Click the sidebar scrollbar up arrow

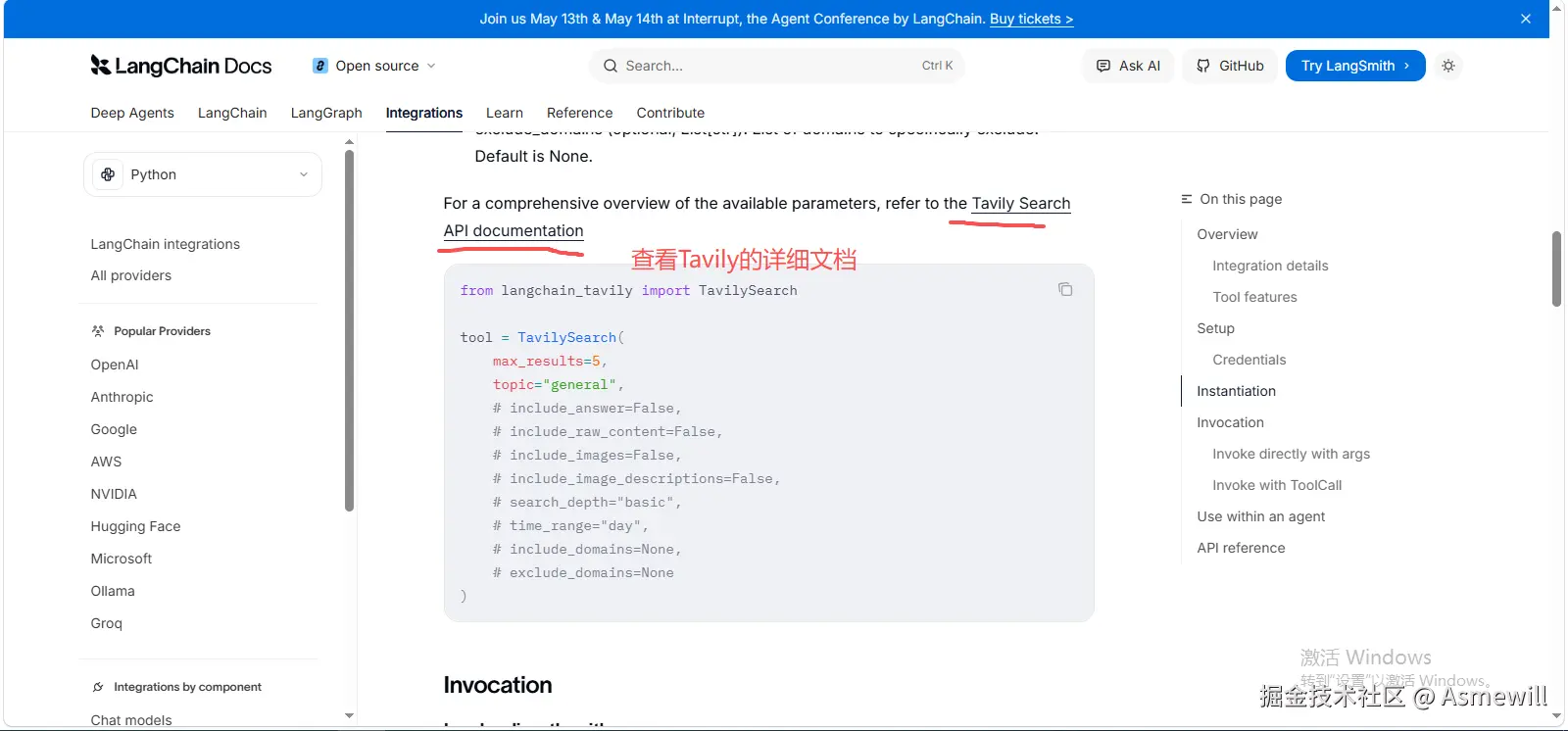pos(349,142)
